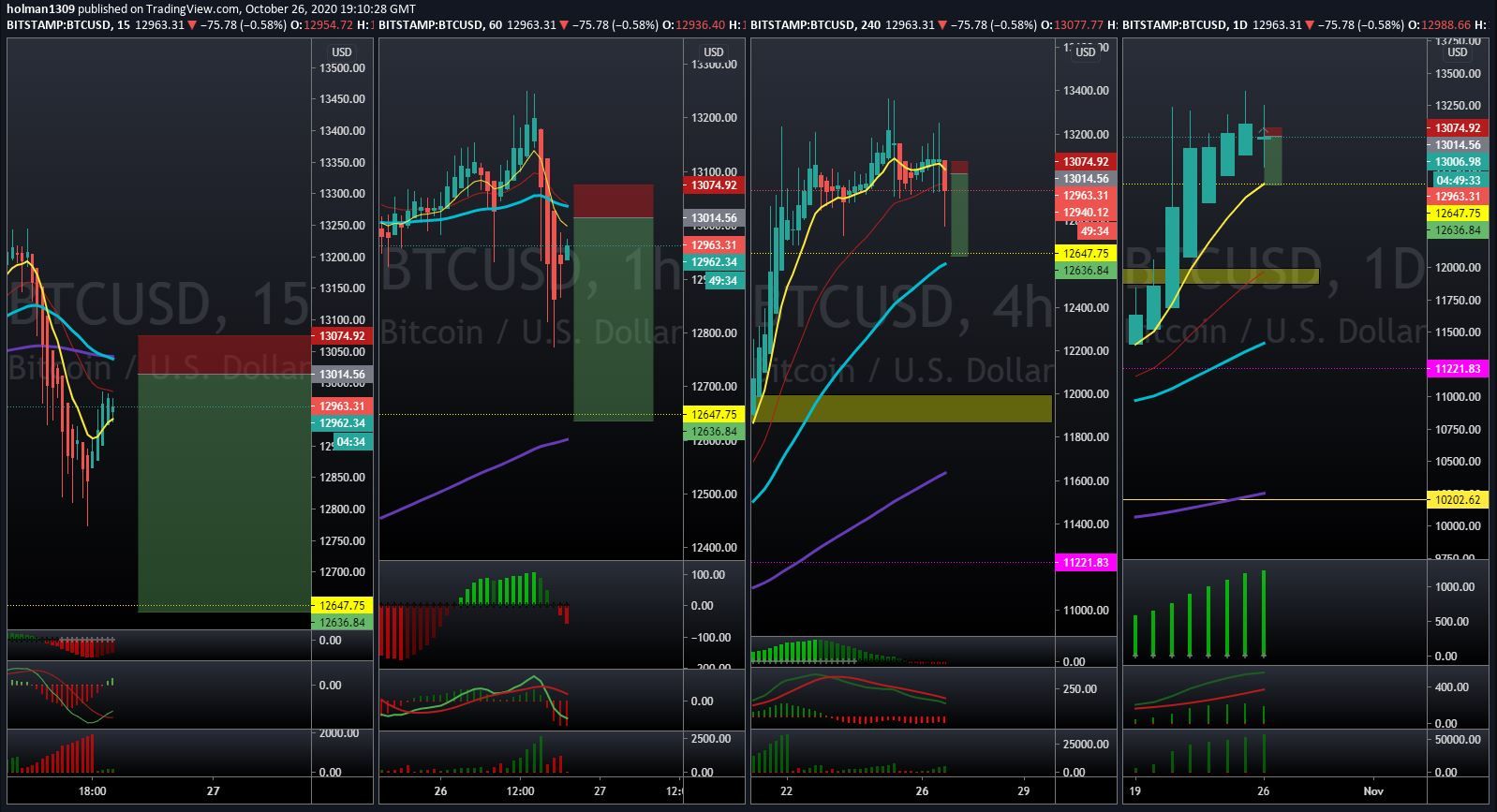
Task: Click the 'BITSTAMP:BTCUSD, 1D' symbol header
Action: 1185,25
